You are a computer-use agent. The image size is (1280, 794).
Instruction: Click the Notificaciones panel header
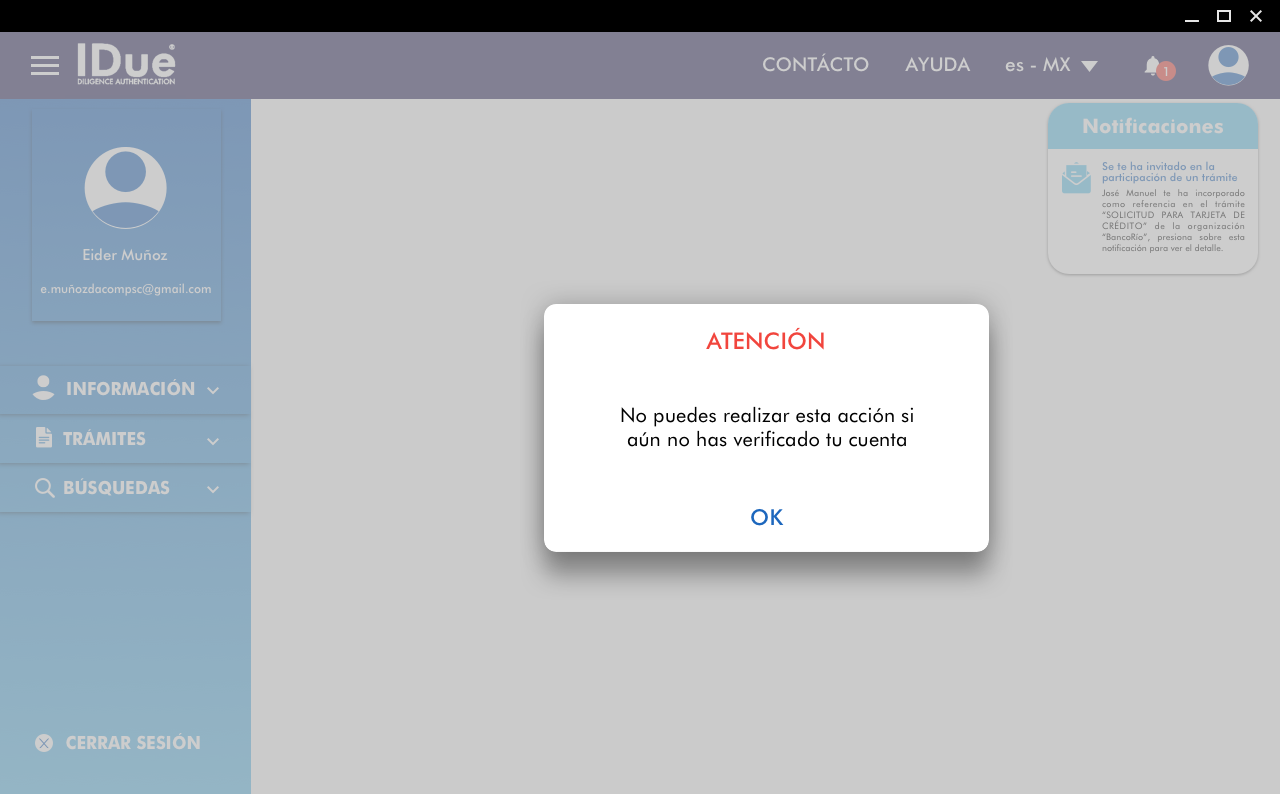coord(1152,127)
